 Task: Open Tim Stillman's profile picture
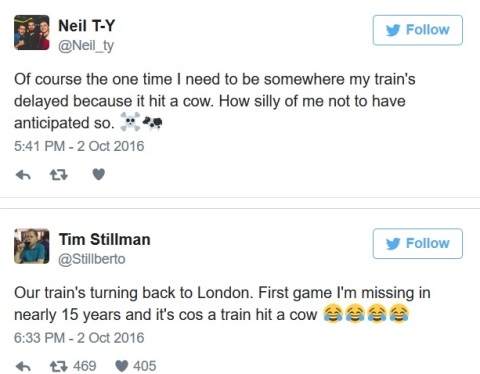32,246
